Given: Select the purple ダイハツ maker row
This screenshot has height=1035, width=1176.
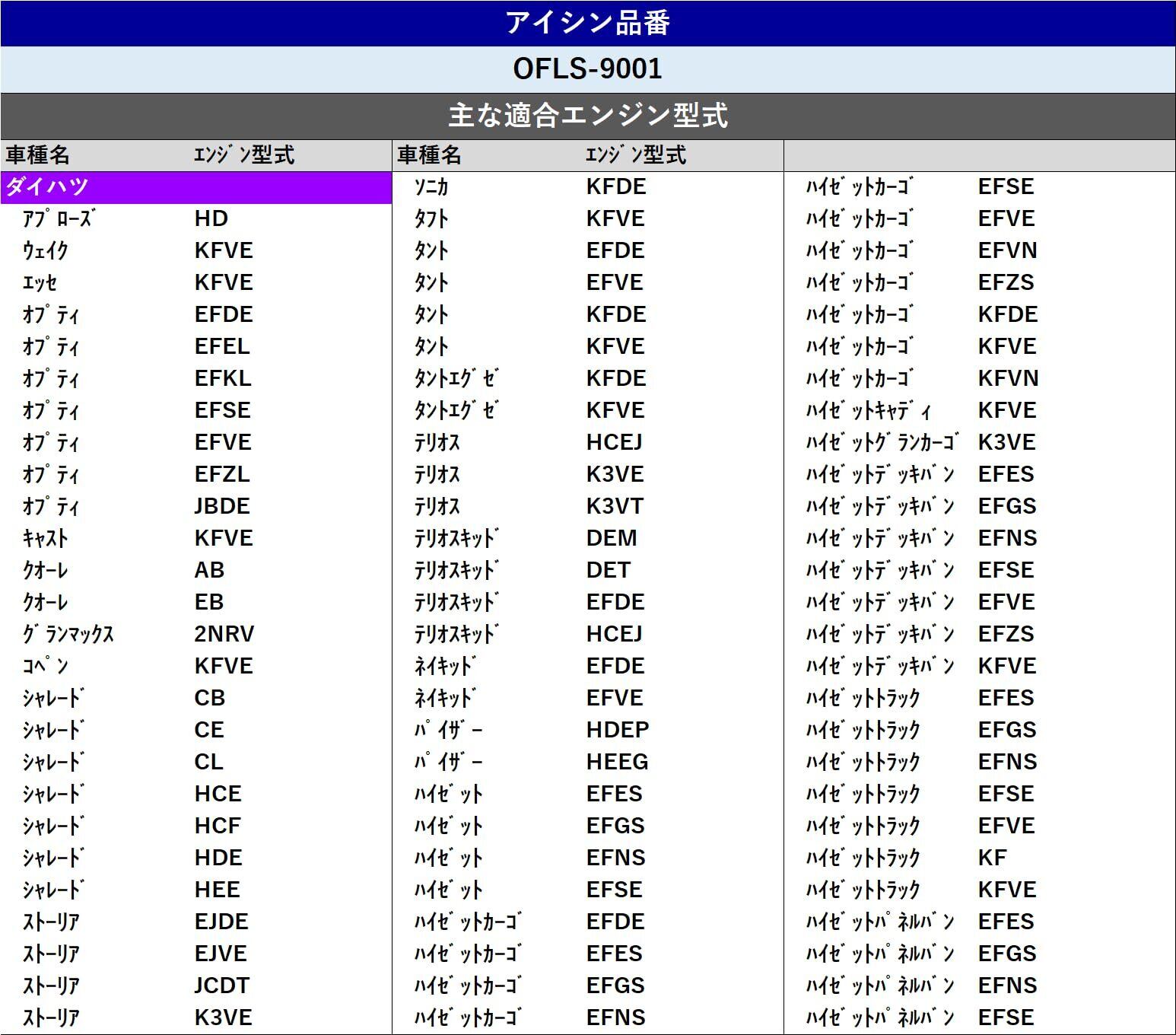Looking at the screenshot, I should tap(196, 187).
